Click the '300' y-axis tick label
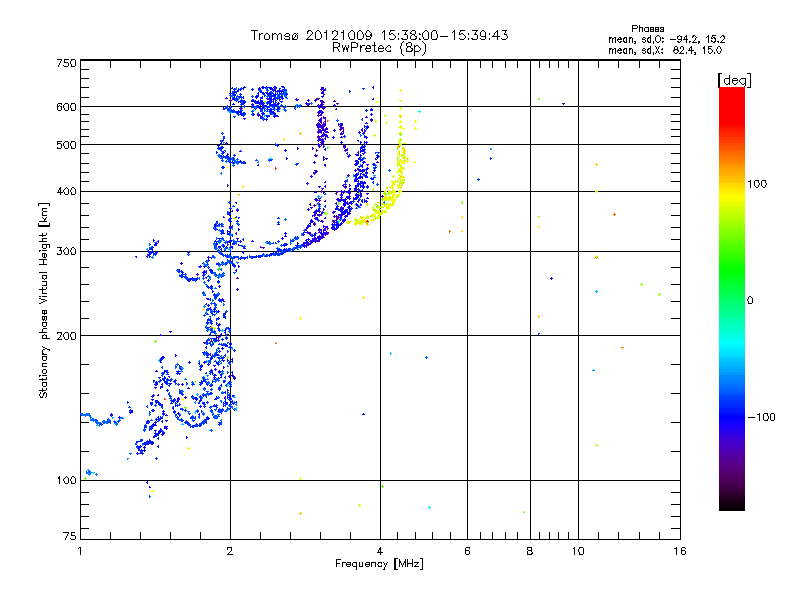The width and height of the screenshot is (800, 600). click(66, 252)
